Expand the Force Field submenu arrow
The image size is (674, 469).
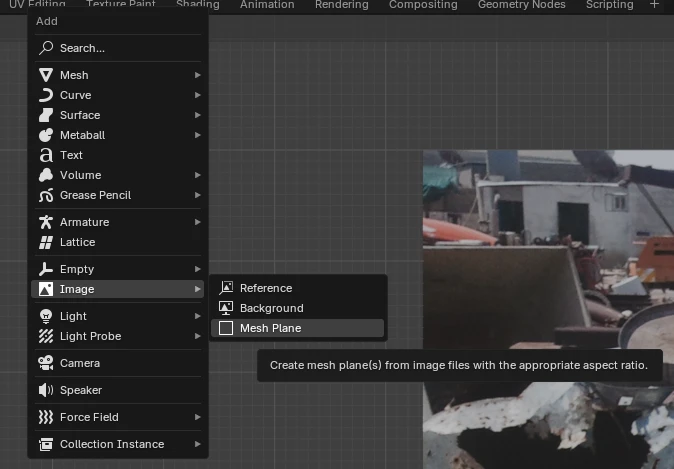198,417
